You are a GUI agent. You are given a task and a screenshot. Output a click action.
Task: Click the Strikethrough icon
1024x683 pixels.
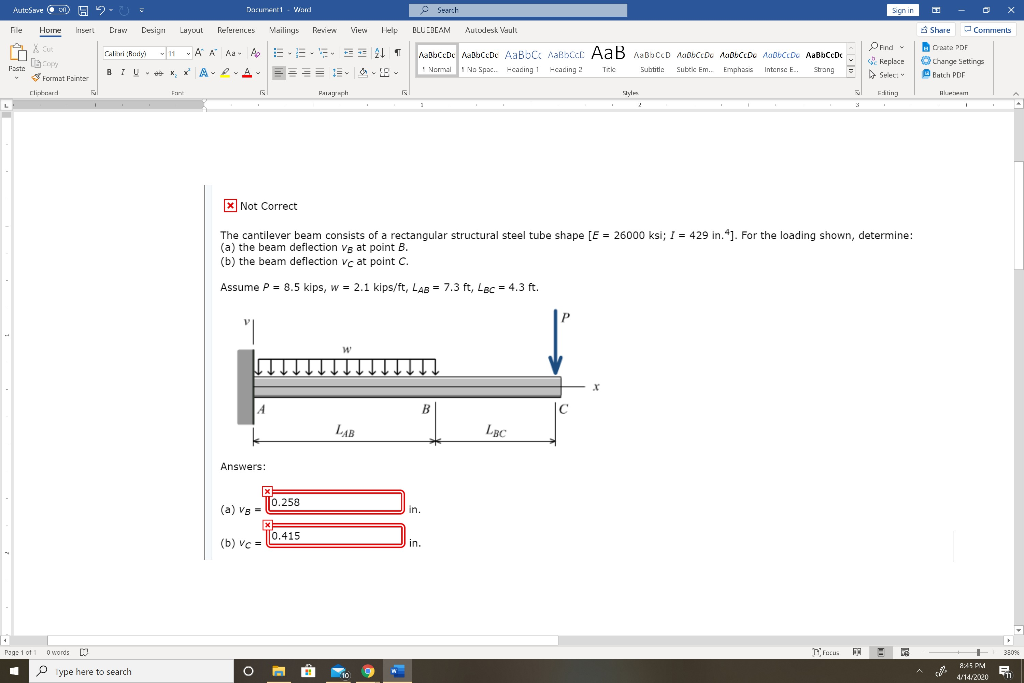[x=158, y=71]
